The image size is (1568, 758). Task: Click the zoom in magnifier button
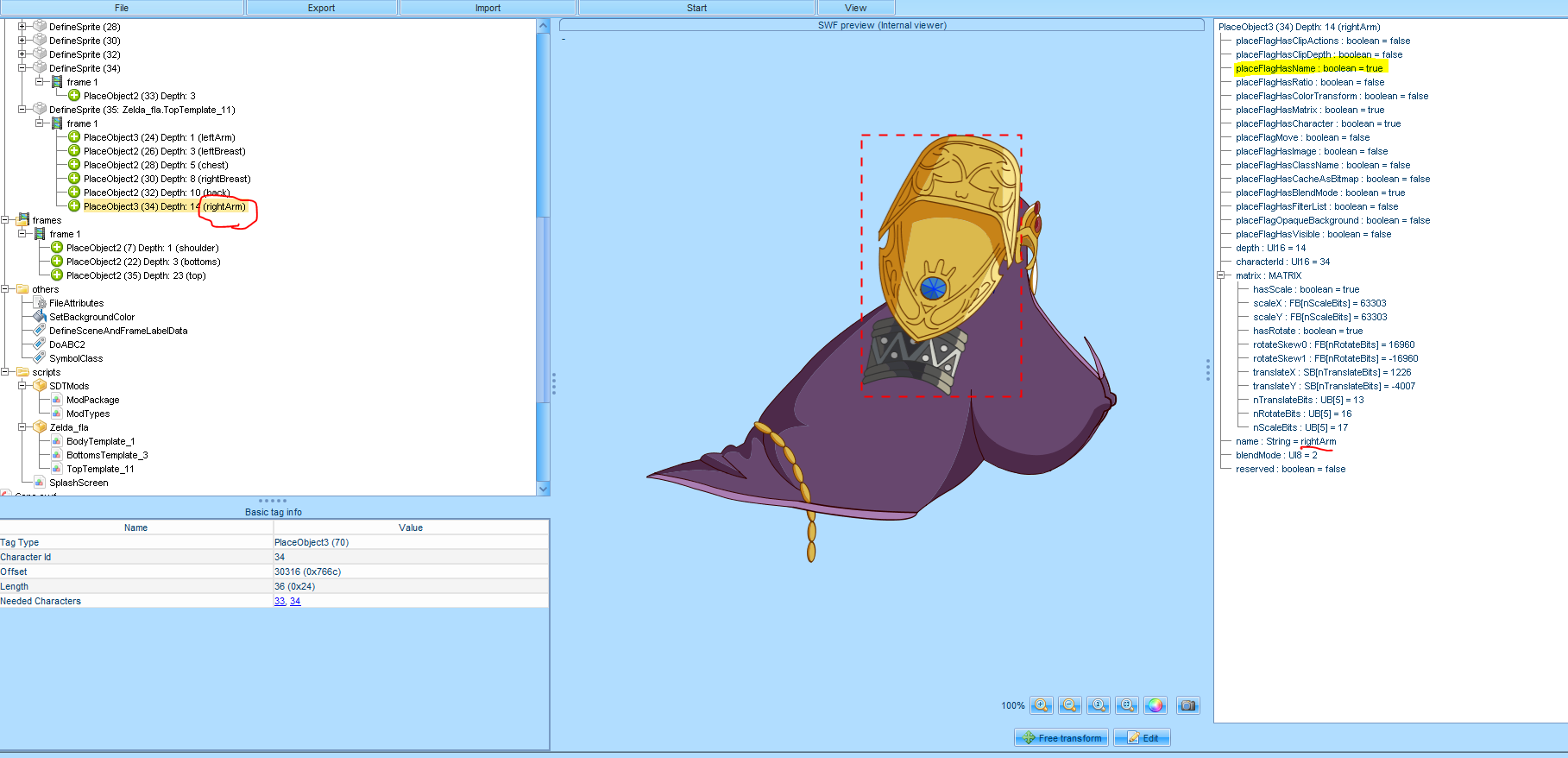click(1042, 705)
